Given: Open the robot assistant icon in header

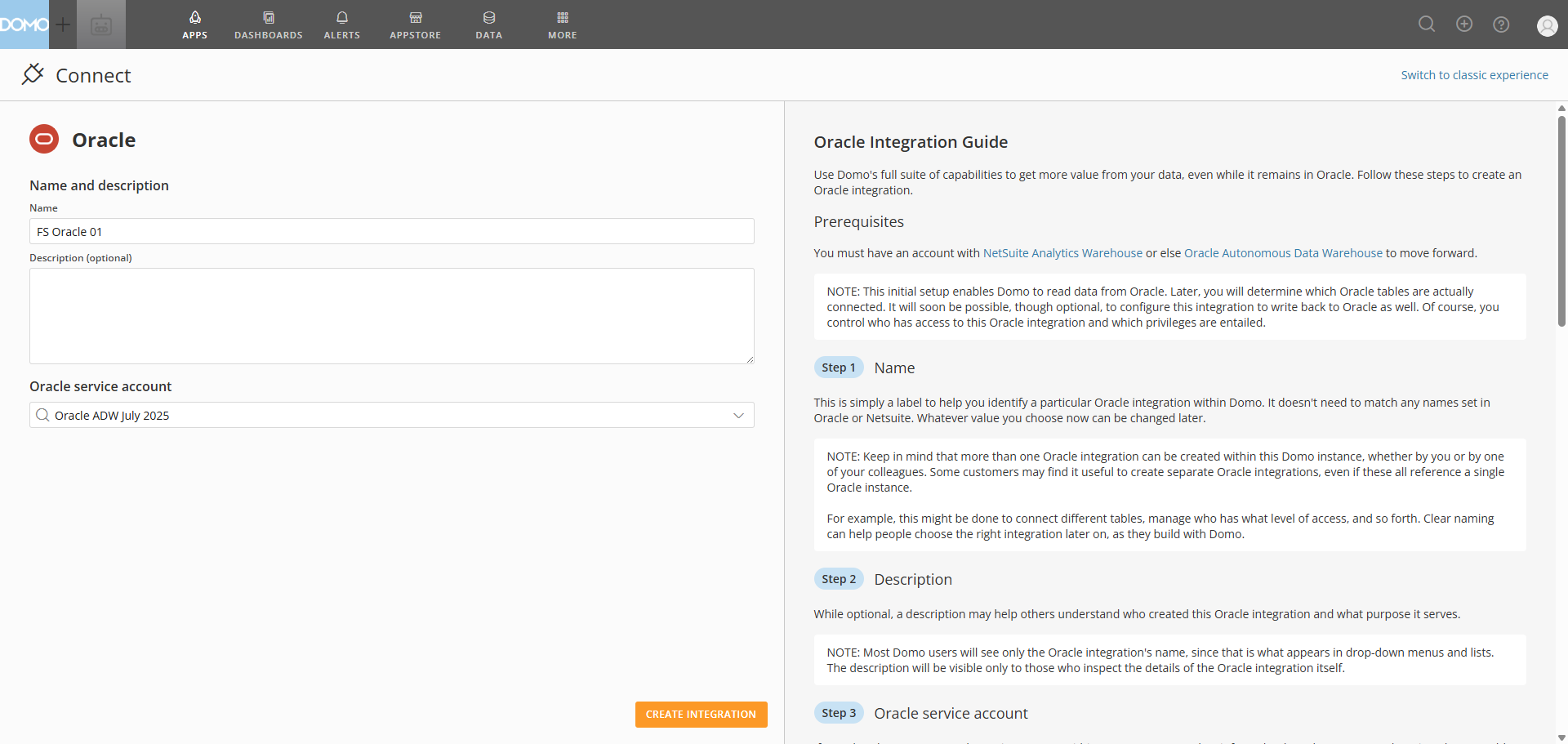Looking at the screenshot, I should tap(101, 25).
